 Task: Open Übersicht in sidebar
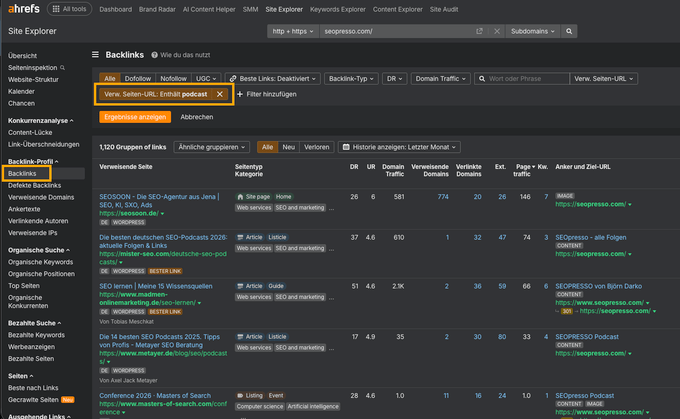click(22, 56)
